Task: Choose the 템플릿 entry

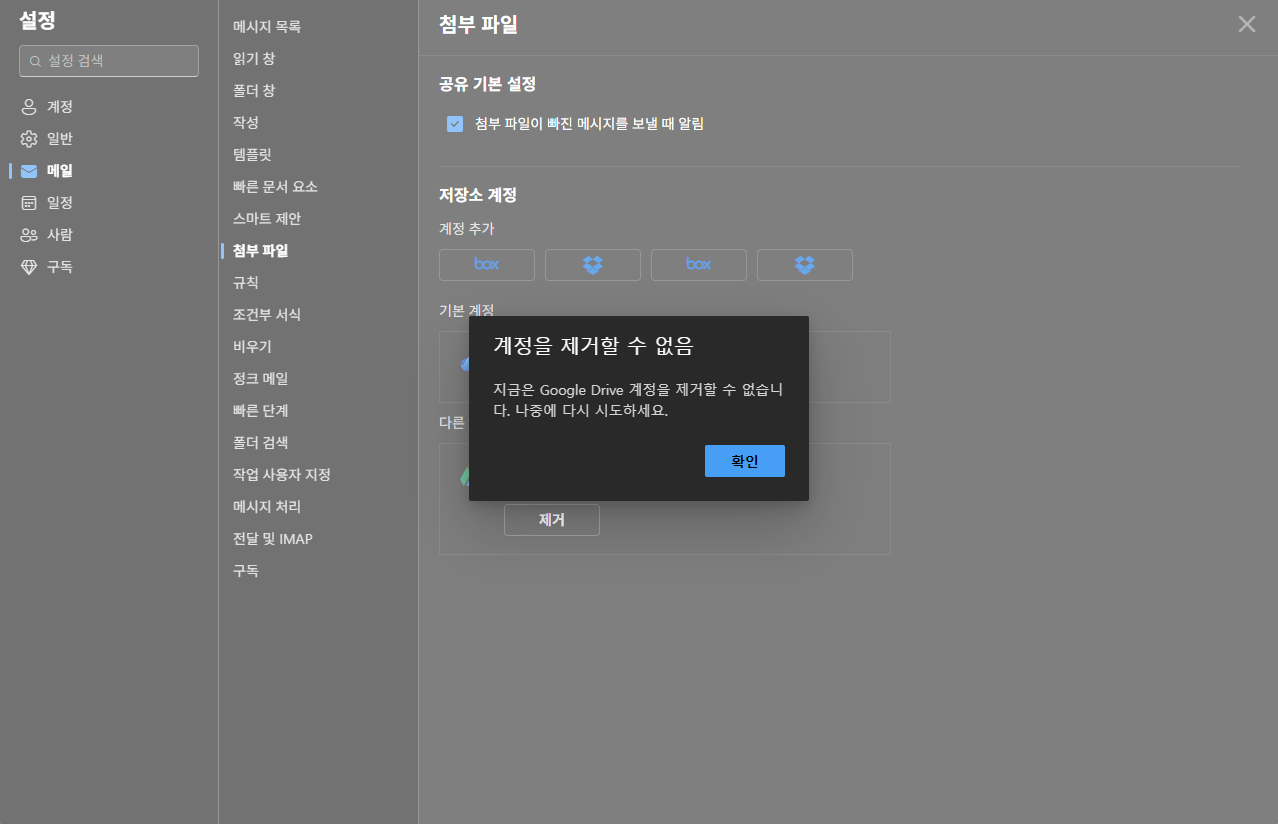Action: [x=252, y=154]
